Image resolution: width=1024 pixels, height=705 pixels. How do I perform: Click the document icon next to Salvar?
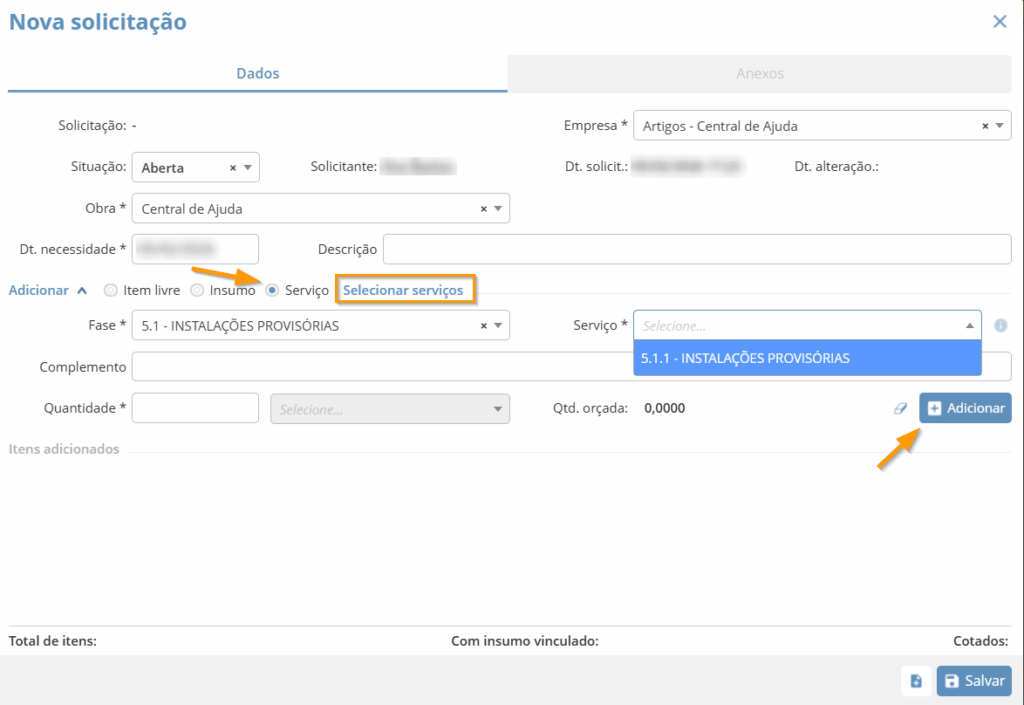[916, 681]
